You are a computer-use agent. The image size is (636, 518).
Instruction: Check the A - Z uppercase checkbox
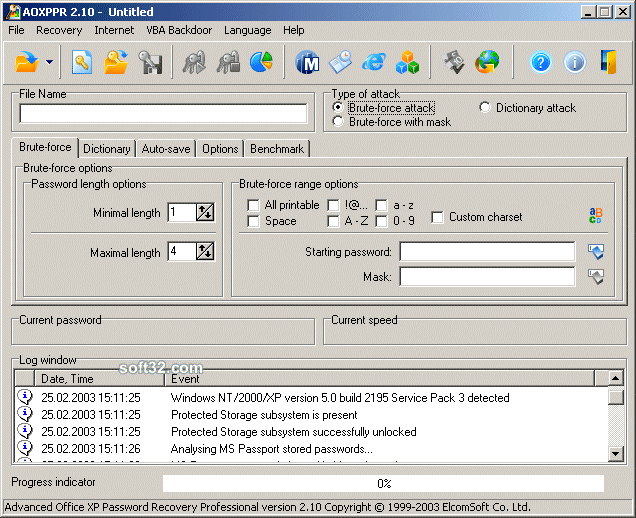pos(333,221)
